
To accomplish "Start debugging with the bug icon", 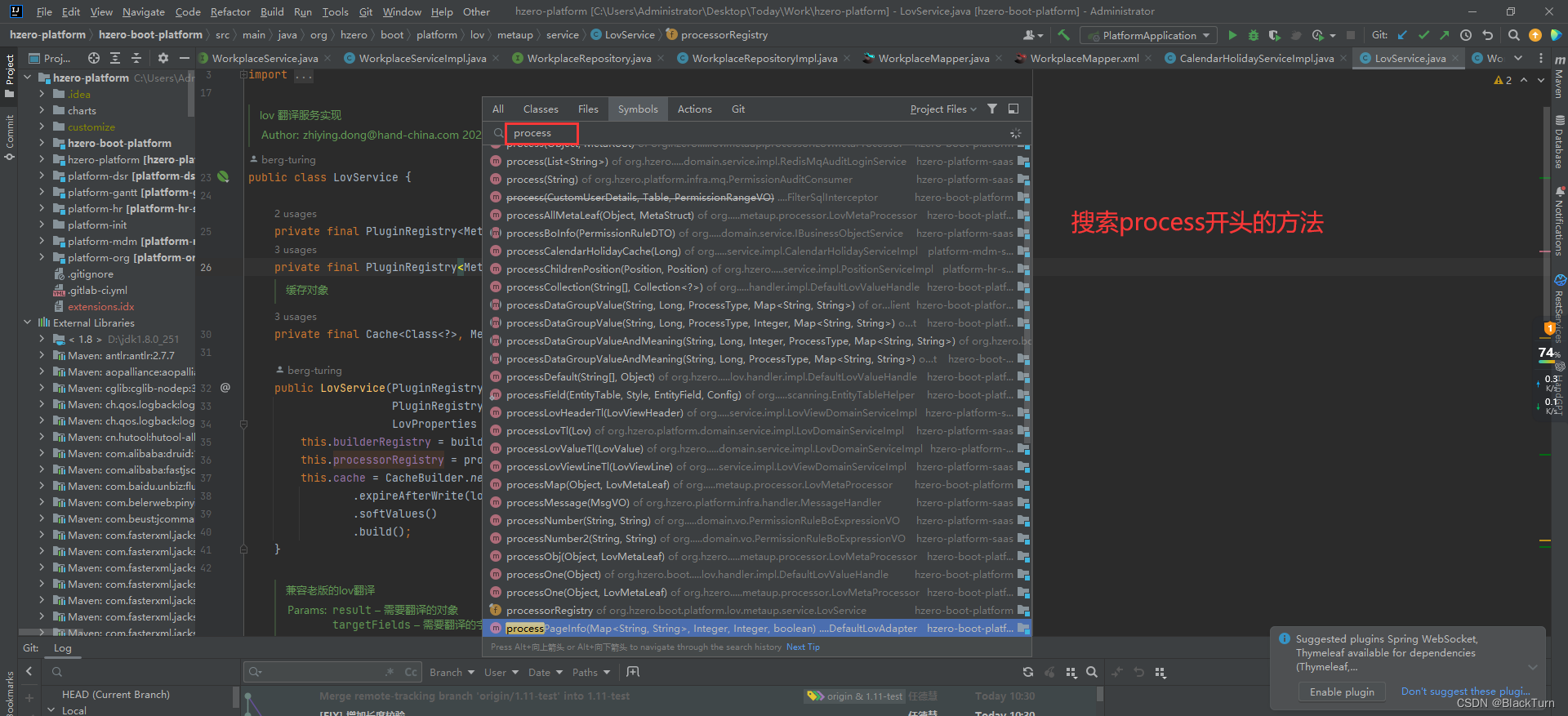I will [x=1254, y=35].
